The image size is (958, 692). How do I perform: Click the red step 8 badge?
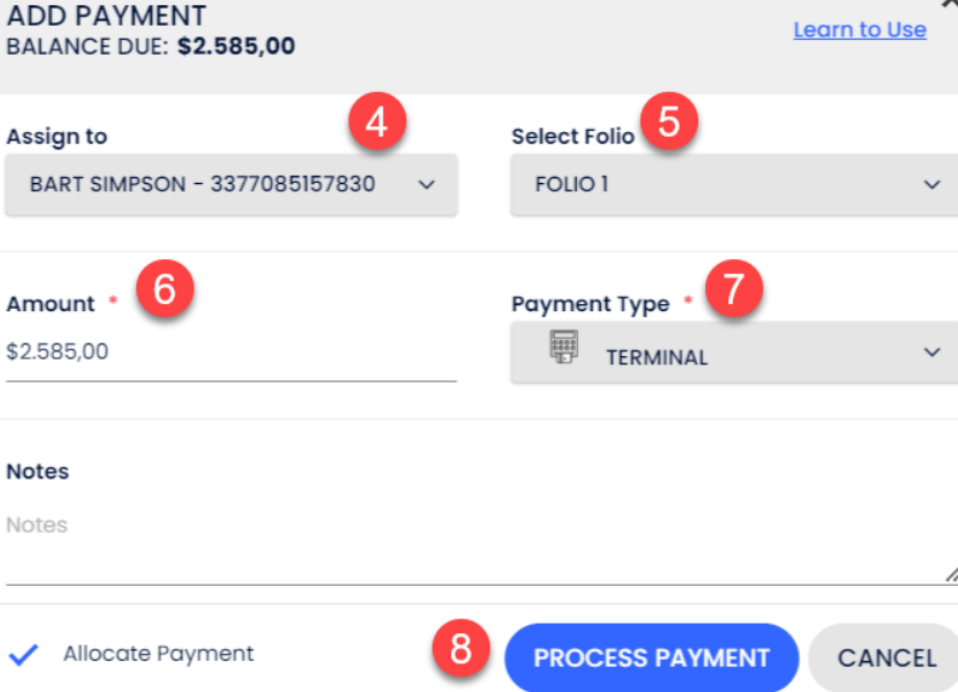pos(460,650)
